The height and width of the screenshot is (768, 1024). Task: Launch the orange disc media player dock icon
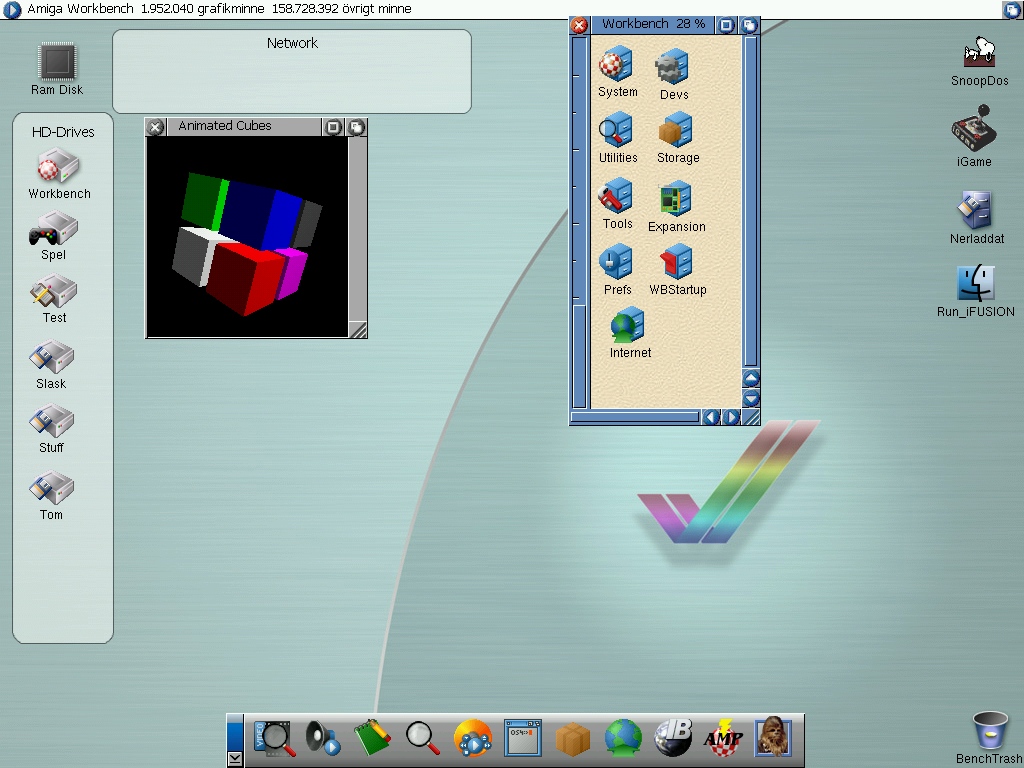coord(472,739)
